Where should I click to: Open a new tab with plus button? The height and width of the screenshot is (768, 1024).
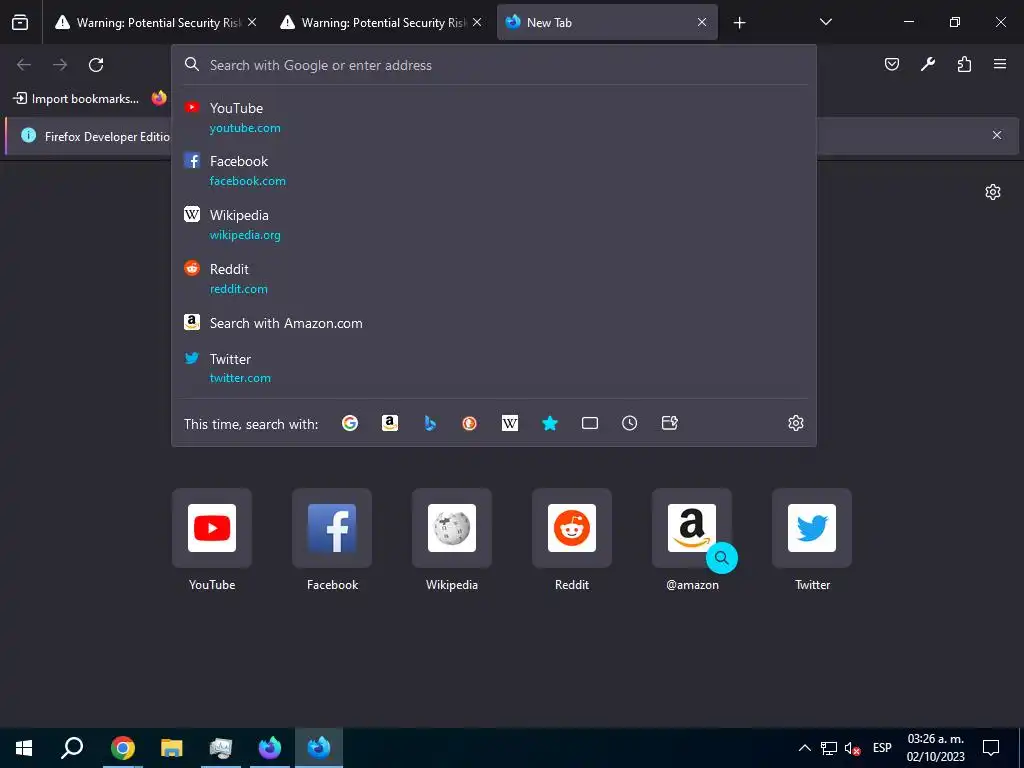tap(739, 23)
